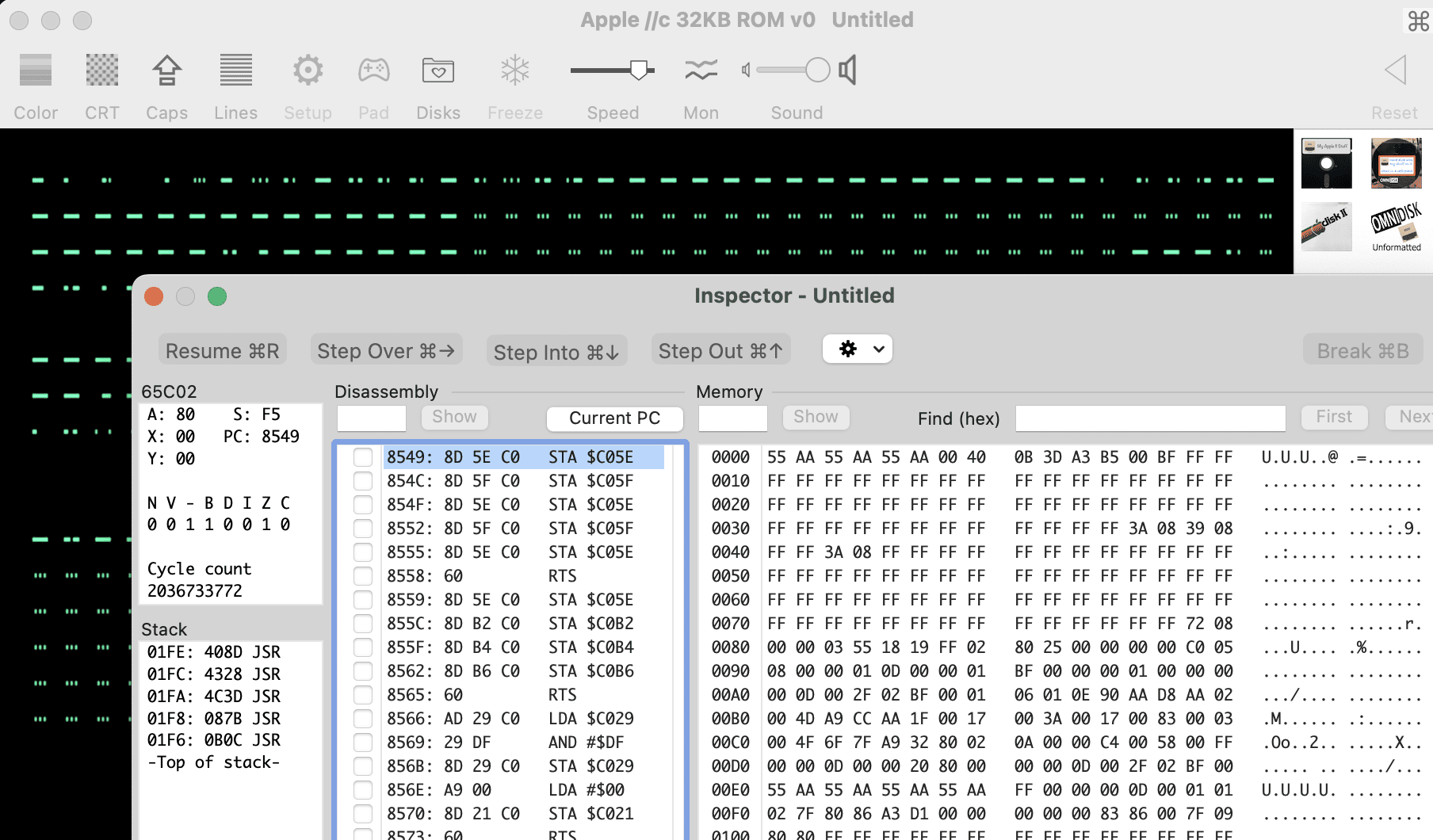This screenshot has height=840, width=1433.
Task: Open the Pad gamepad icon
Action: (373, 70)
